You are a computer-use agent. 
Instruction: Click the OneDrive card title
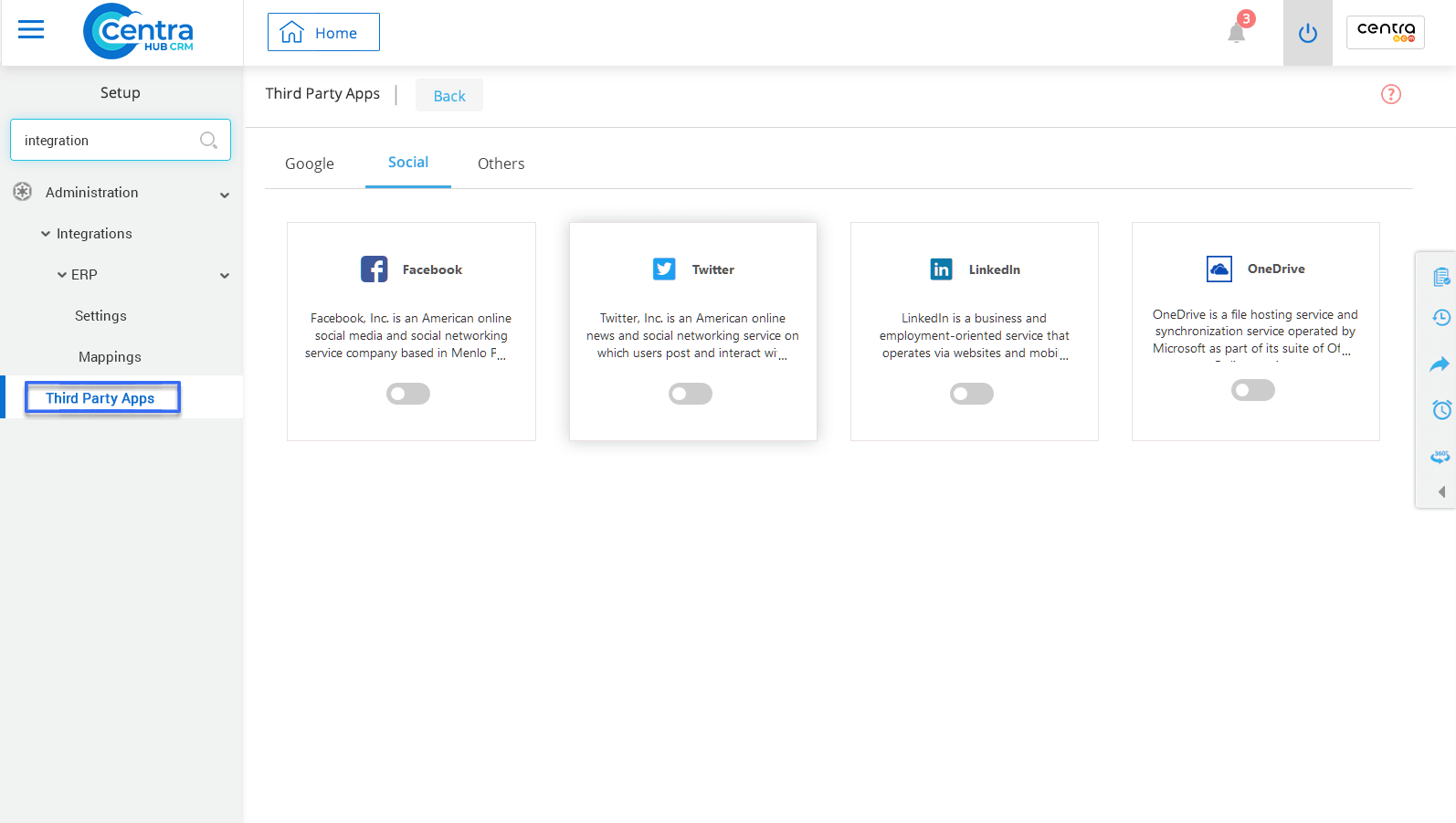point(1276,269)
